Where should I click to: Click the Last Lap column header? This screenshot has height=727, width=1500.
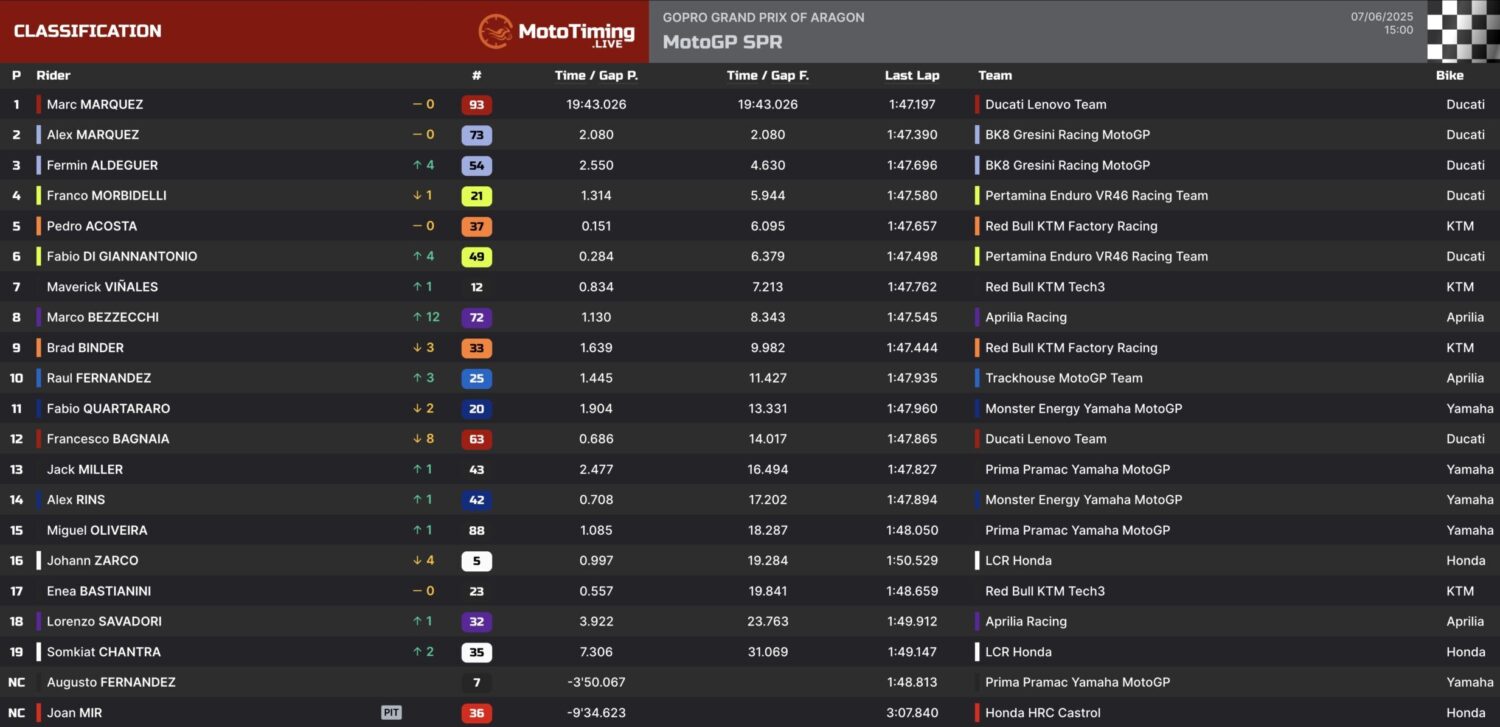912,75
